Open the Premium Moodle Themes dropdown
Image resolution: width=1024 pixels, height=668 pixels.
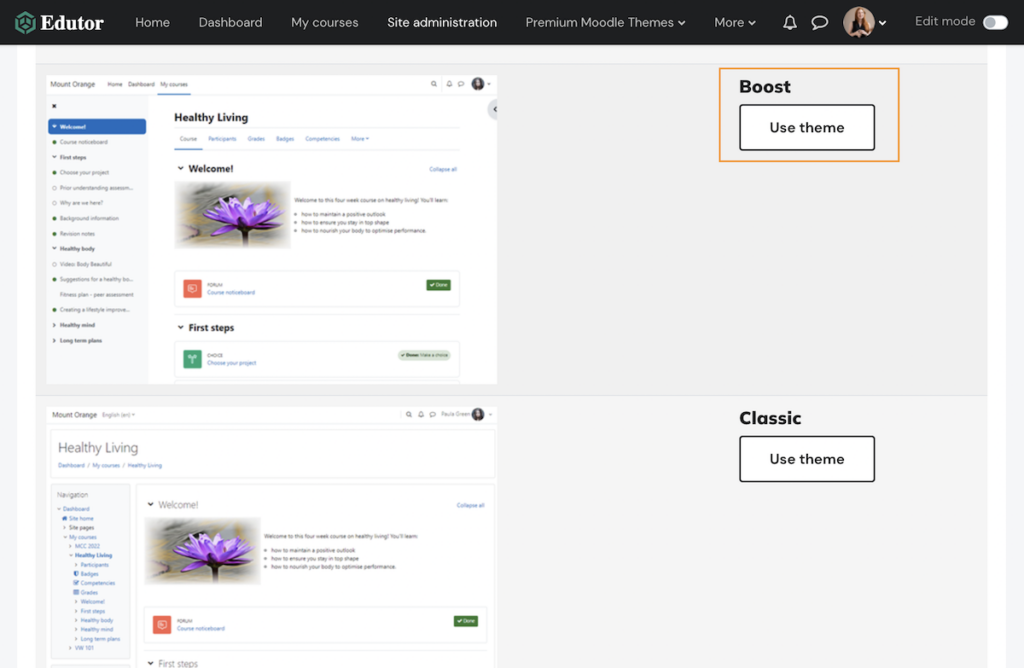click(604, 22)
